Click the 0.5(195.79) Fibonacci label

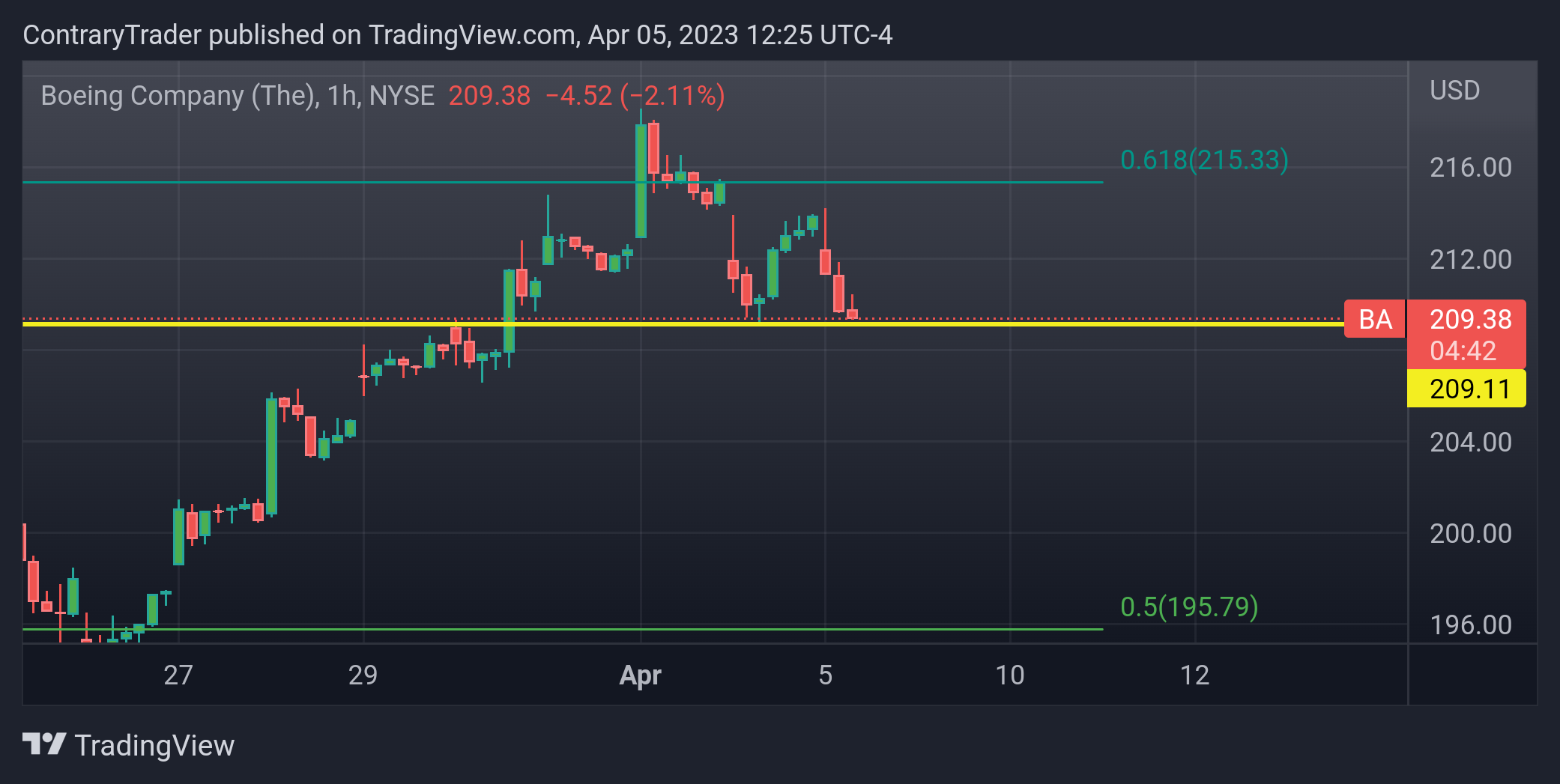click(1189, 607)
